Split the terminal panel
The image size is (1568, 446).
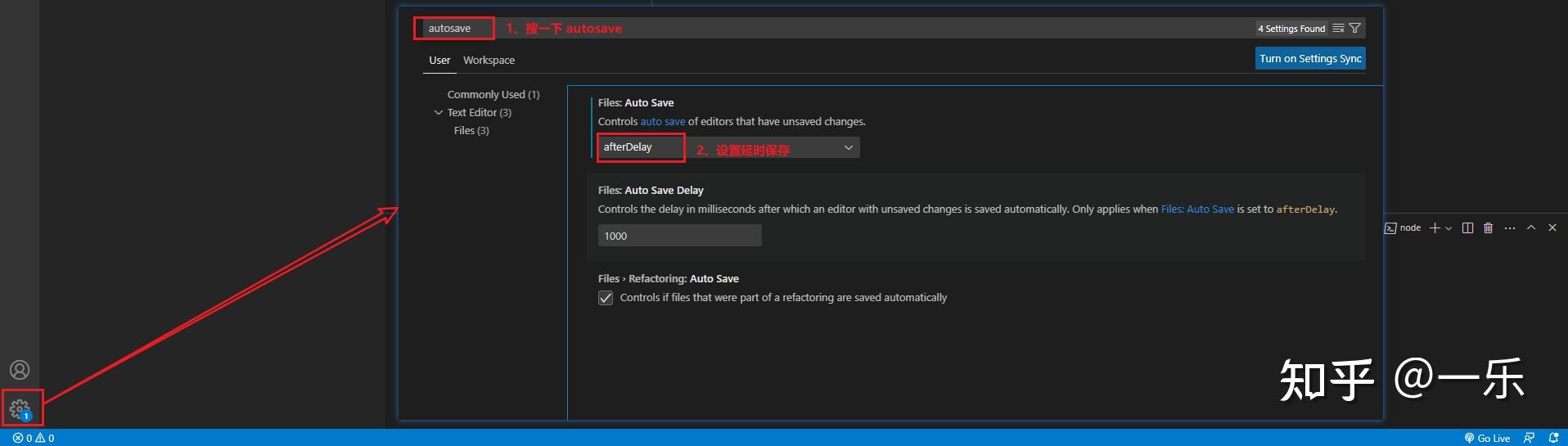tap(1467, 228)
